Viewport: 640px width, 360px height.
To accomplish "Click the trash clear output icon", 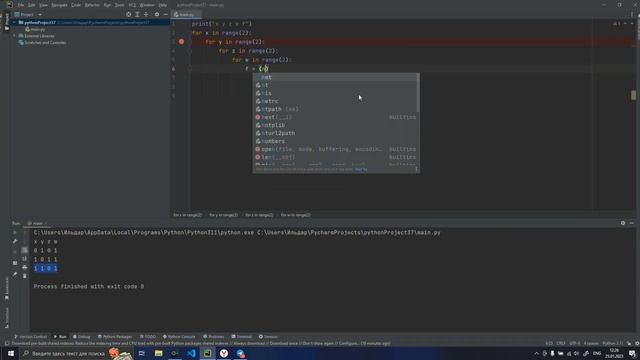I will (x=24, y=276).
